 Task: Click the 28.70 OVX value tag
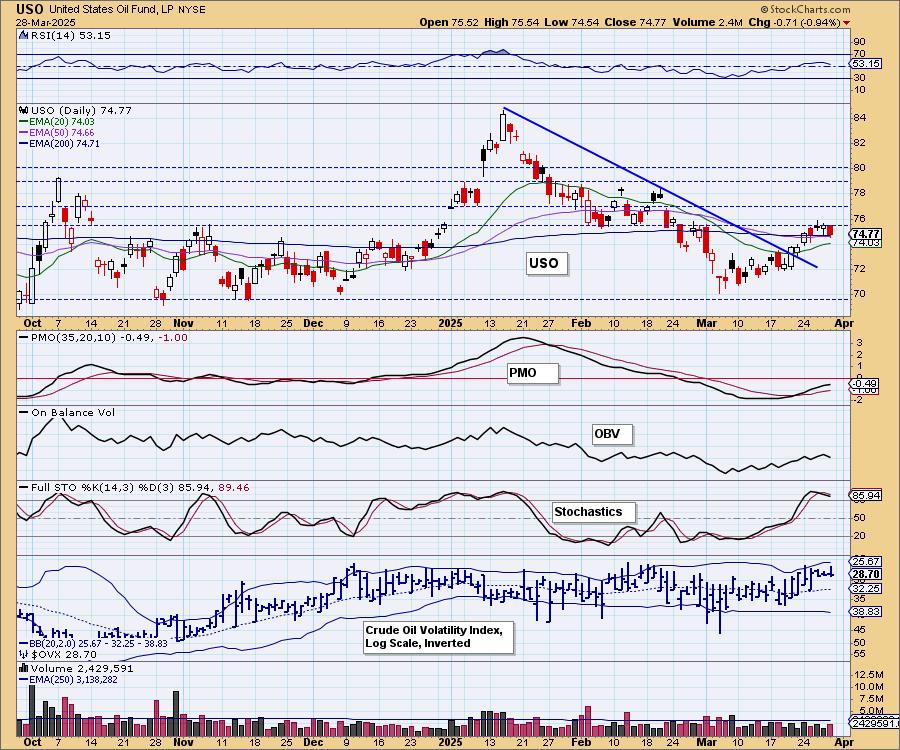tap(867, 574)
